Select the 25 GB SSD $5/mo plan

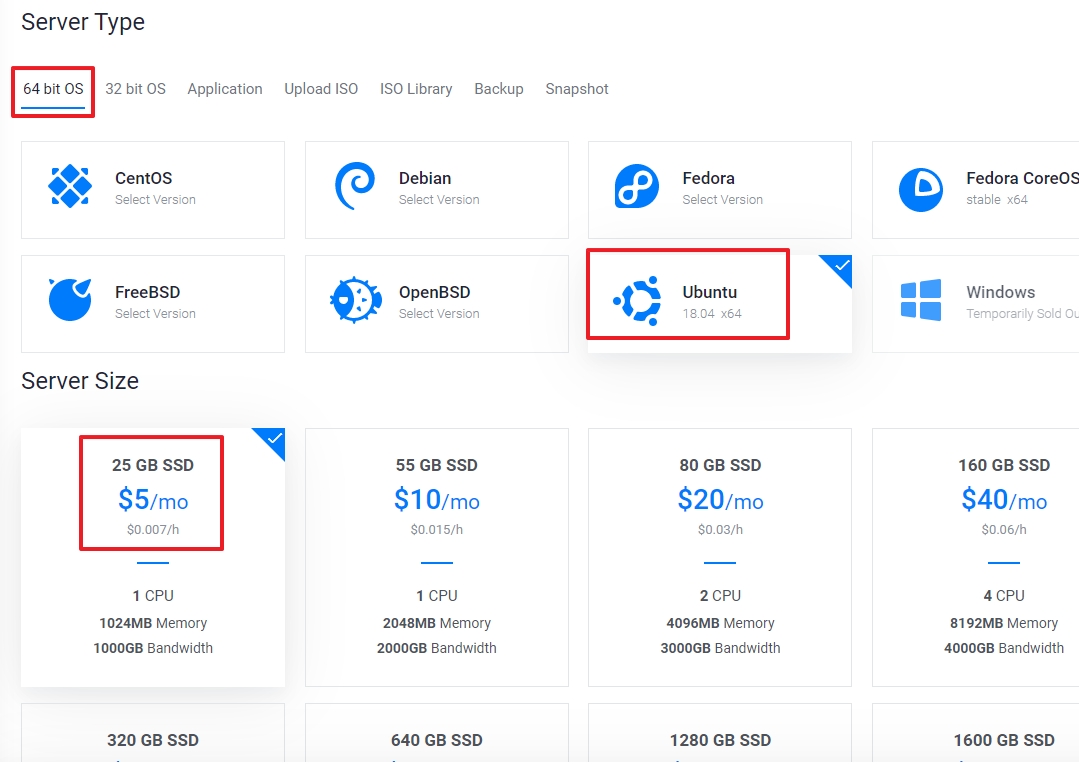click(153, 558)
